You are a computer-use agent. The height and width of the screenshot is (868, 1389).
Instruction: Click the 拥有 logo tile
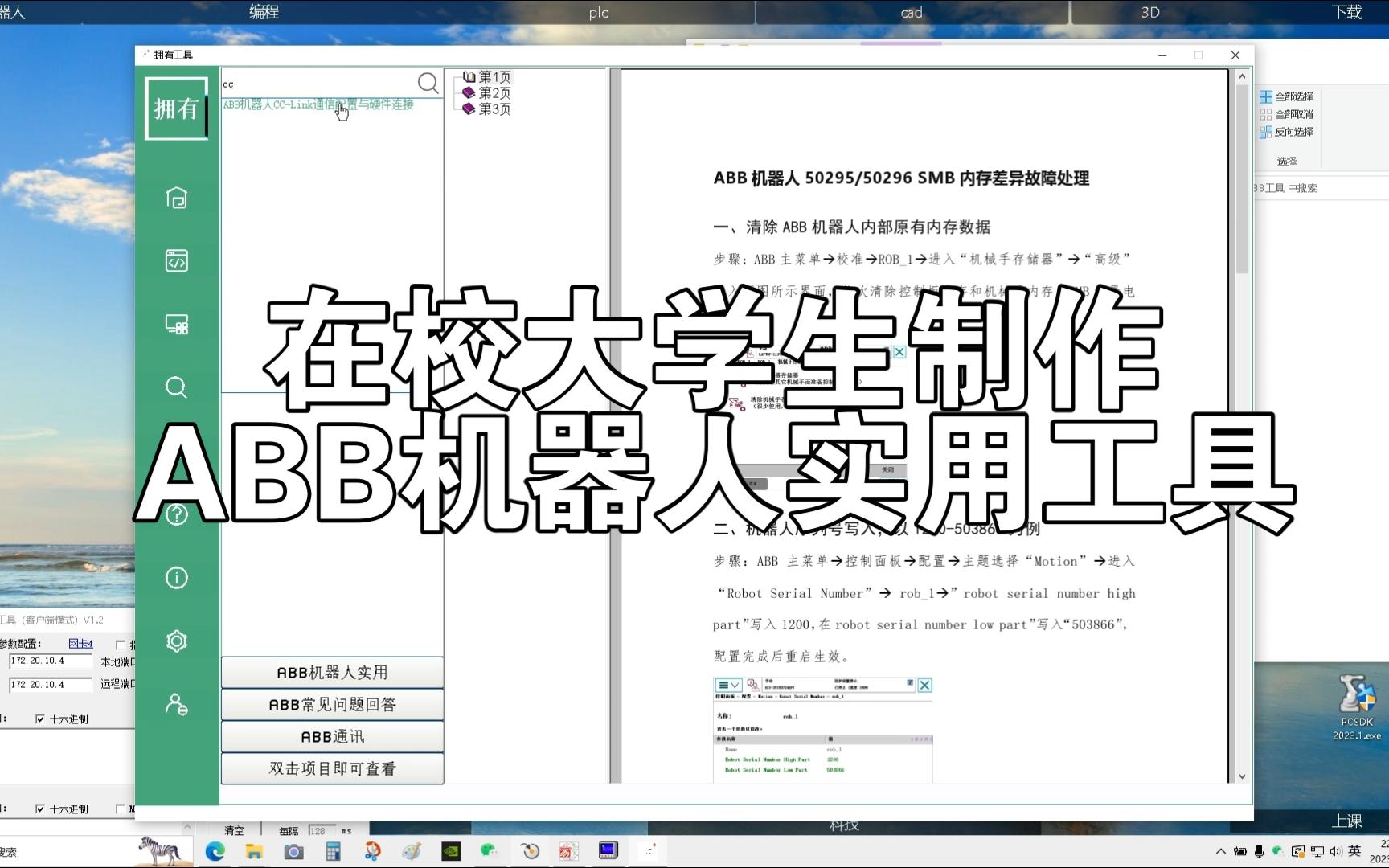coord(176,108)
